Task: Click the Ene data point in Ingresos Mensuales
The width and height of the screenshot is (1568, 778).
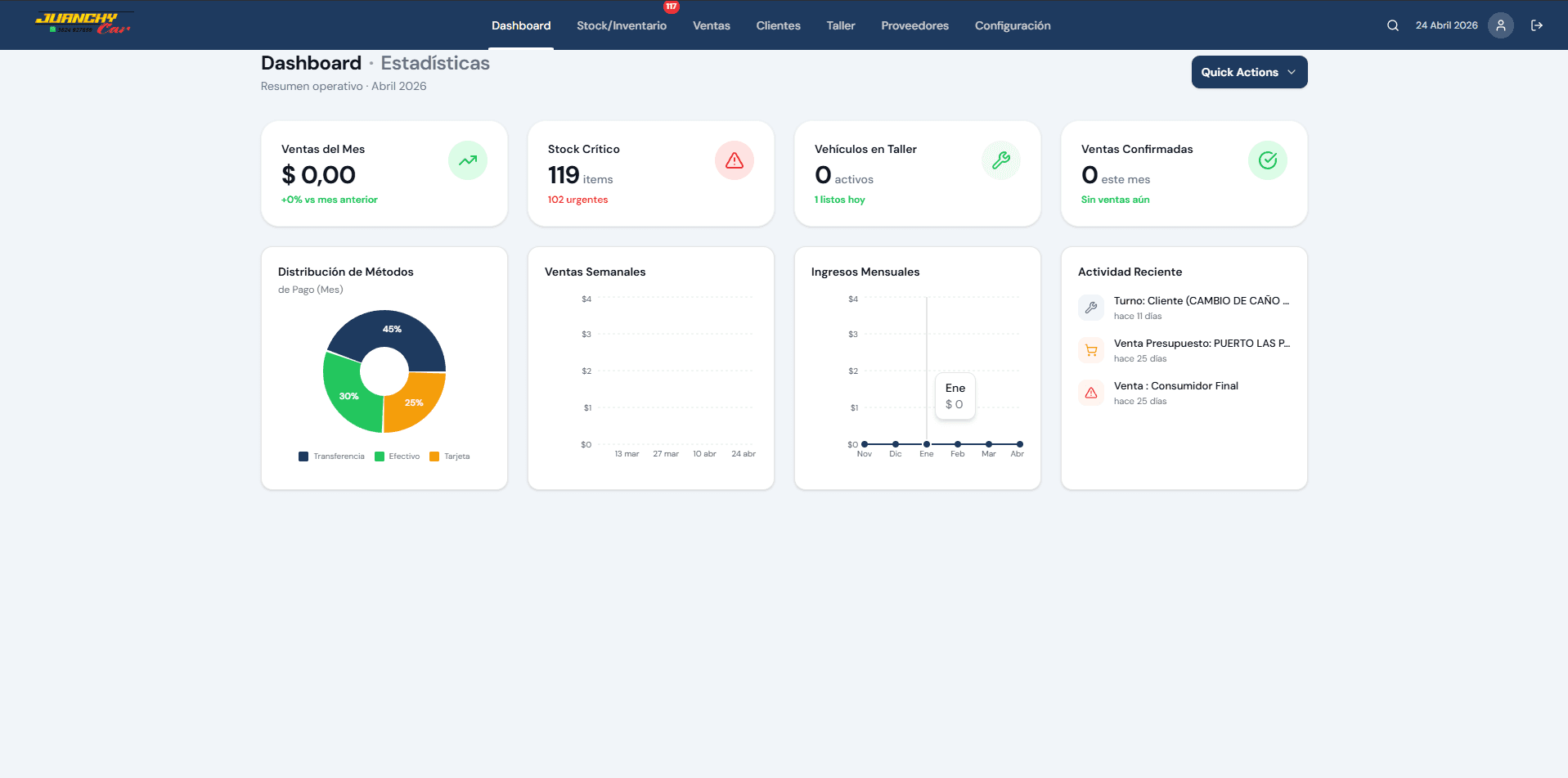Action: point(927,444)
